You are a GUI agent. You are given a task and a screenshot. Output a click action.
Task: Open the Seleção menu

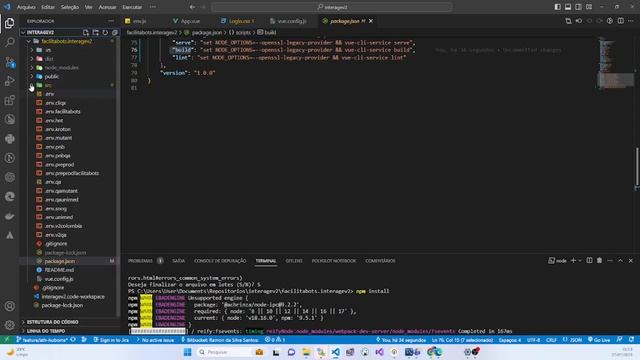[70, 7]
